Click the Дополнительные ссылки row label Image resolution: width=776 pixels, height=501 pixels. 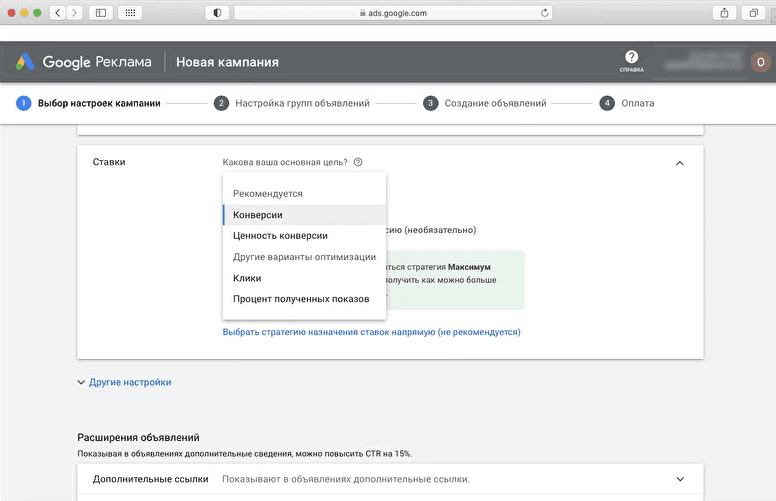[x=150, y=479]
